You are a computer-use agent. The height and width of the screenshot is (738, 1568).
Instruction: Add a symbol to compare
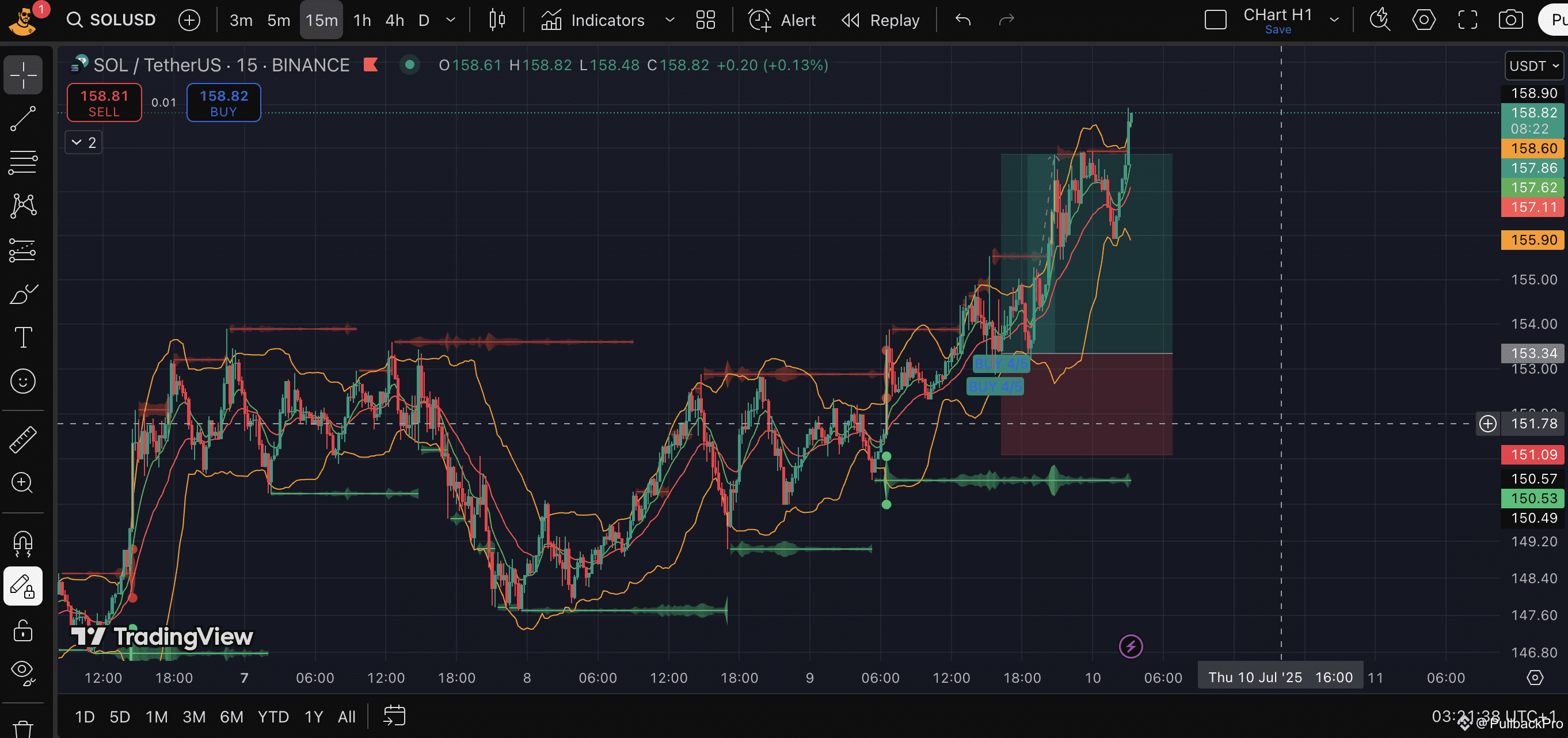point(189,20)
